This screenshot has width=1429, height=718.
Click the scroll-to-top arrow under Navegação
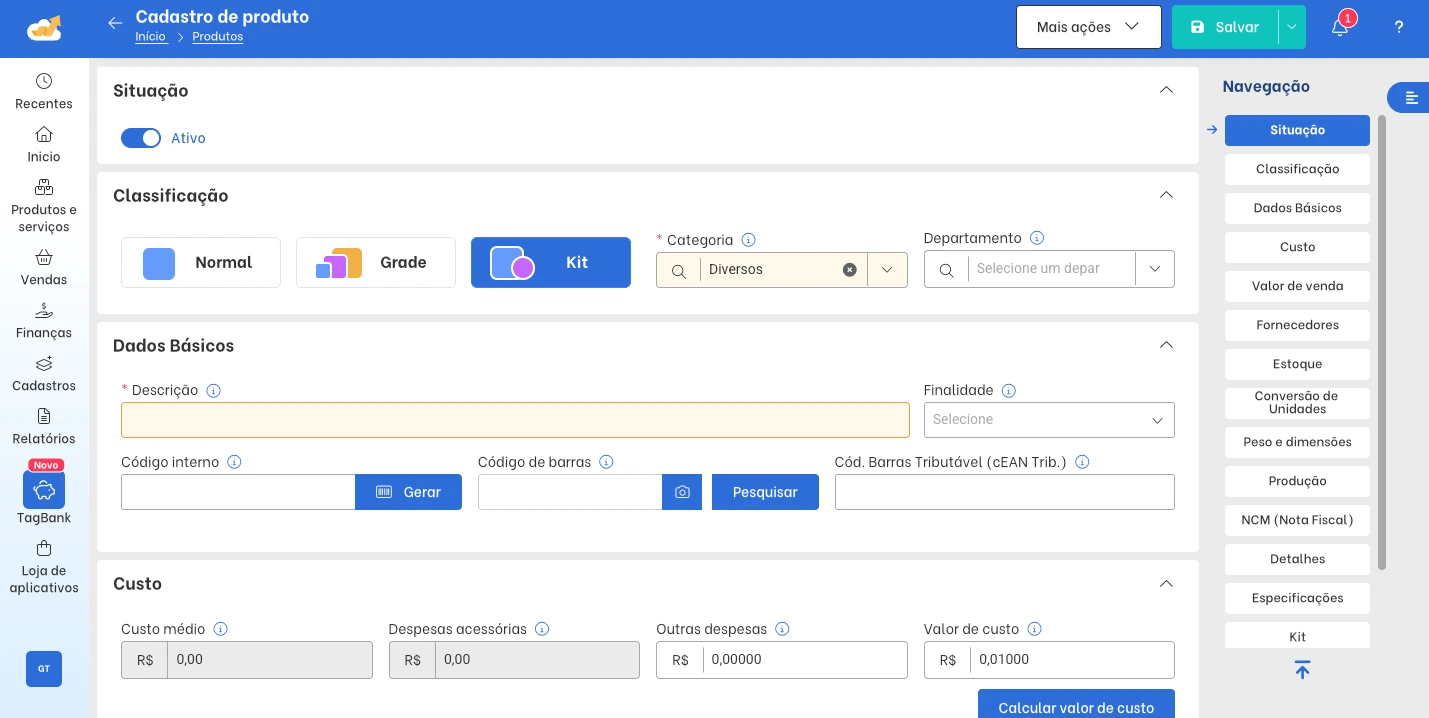point(1302,670)
